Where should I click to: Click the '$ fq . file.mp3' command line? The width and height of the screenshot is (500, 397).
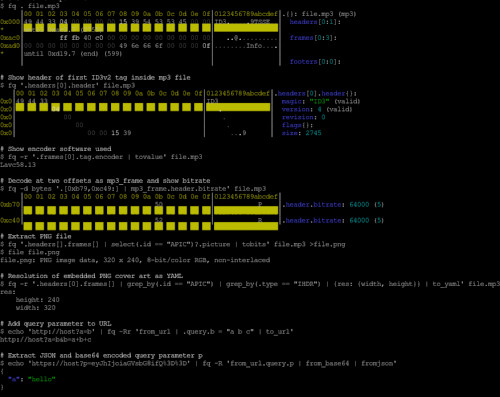pyautogui.click(x=30, y=6)
